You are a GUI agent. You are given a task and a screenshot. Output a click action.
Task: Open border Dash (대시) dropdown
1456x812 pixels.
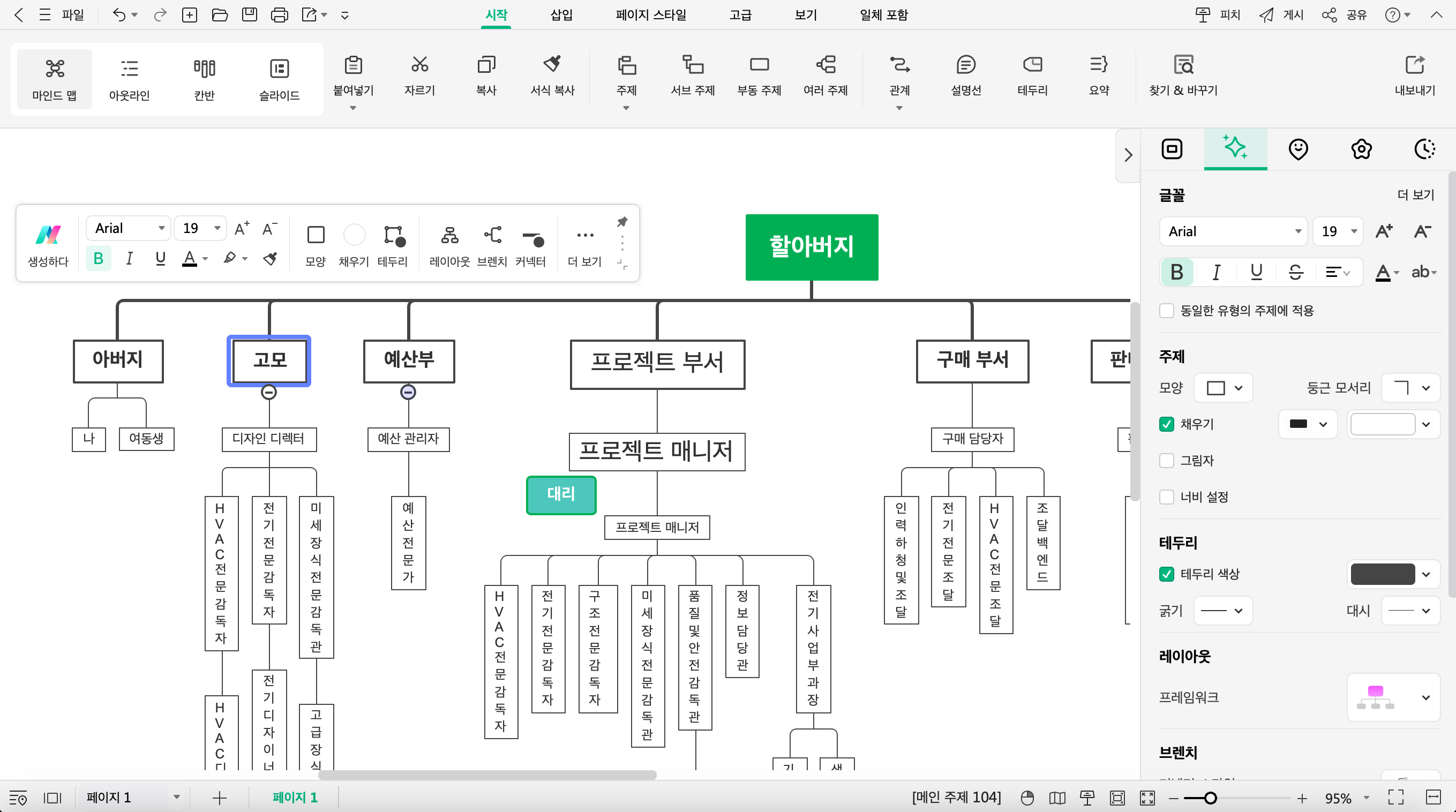(x=1410, y=611)
